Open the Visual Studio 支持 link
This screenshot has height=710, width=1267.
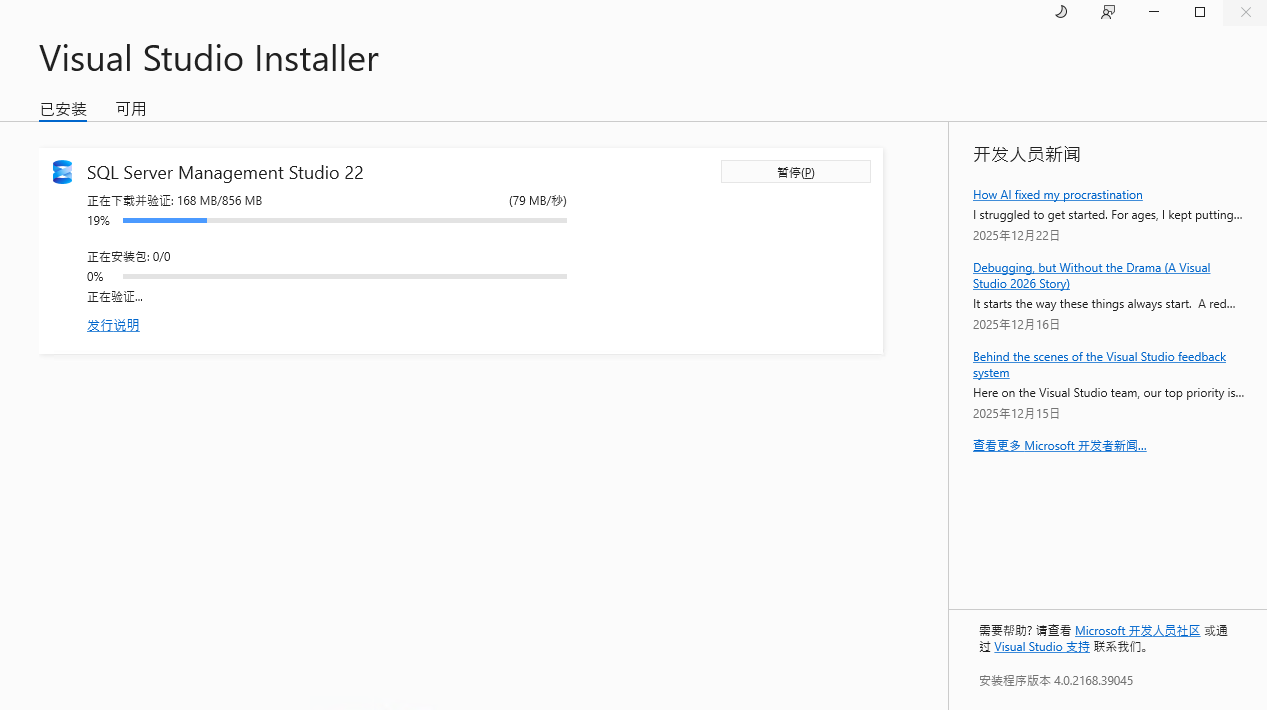(1042, 647)
